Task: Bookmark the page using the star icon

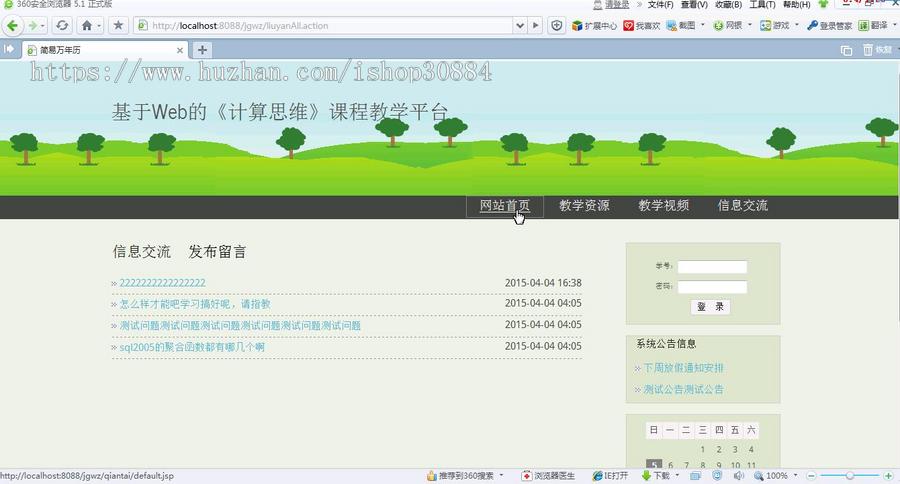Action: click(x=118, y=25)
